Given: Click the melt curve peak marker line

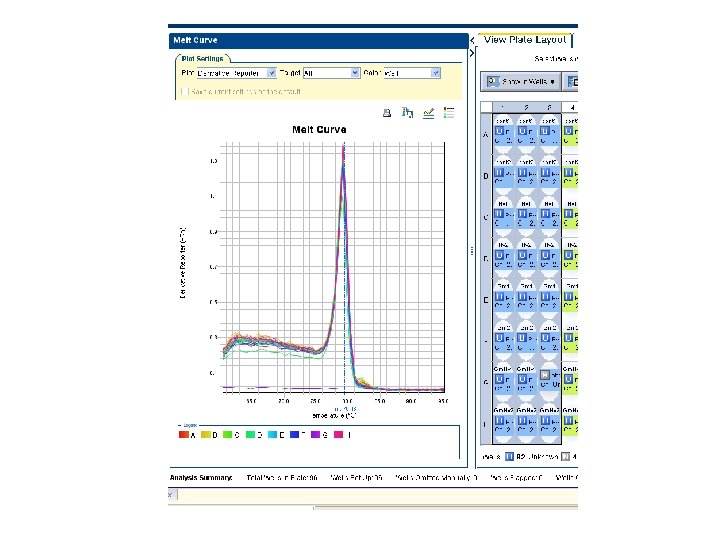Looking at the screenshot, I should [x=344, y=266].
